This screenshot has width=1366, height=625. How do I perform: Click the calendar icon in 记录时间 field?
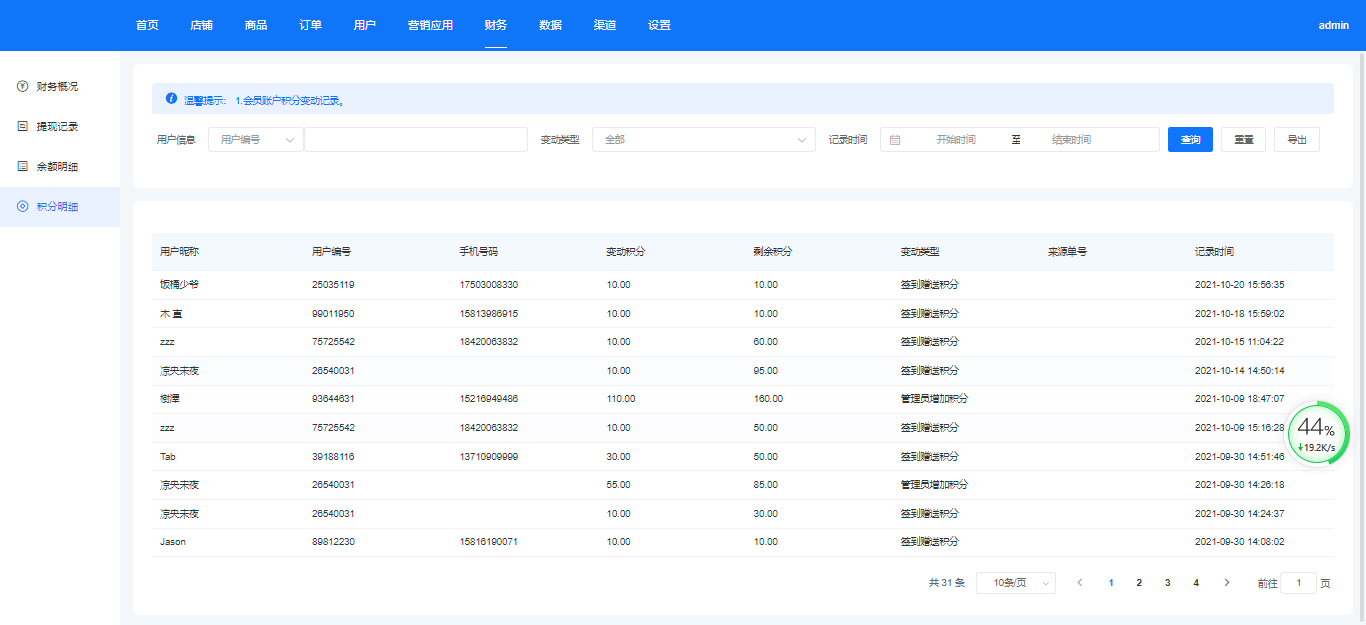coord(895,140)
